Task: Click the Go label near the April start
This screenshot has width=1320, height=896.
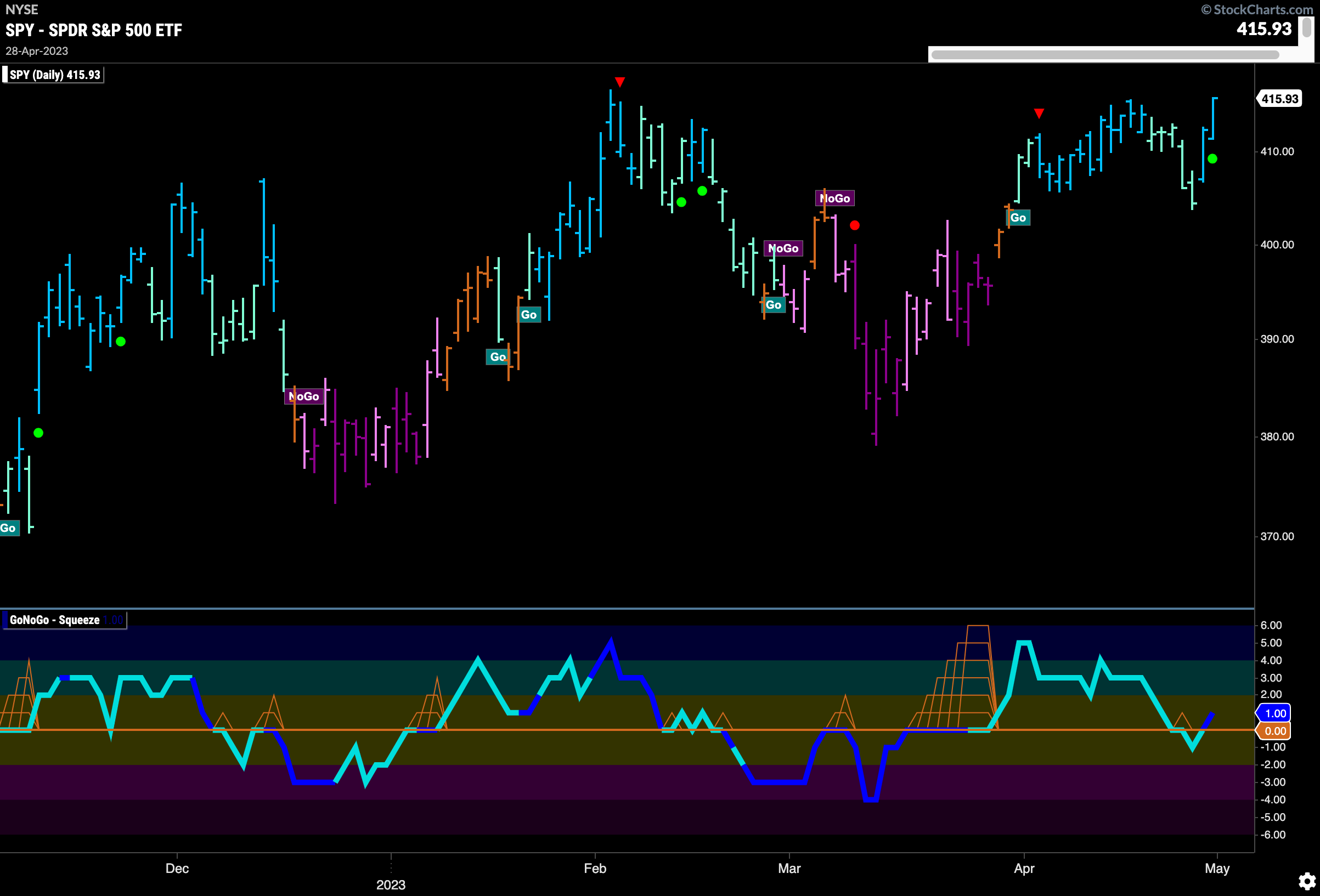Action: click(1018, 218)
